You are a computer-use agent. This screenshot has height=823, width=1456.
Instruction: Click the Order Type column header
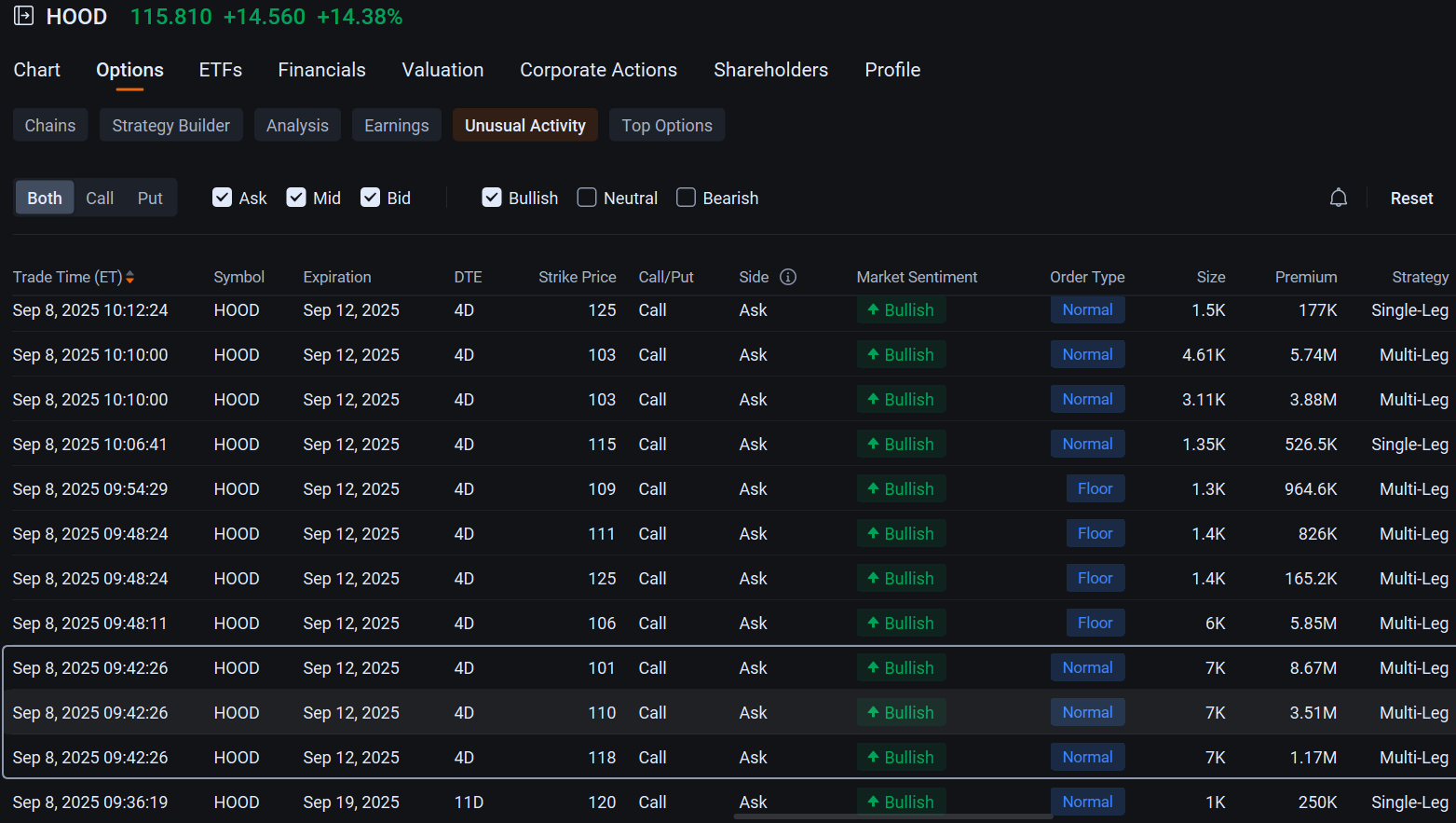[1087, 277]
